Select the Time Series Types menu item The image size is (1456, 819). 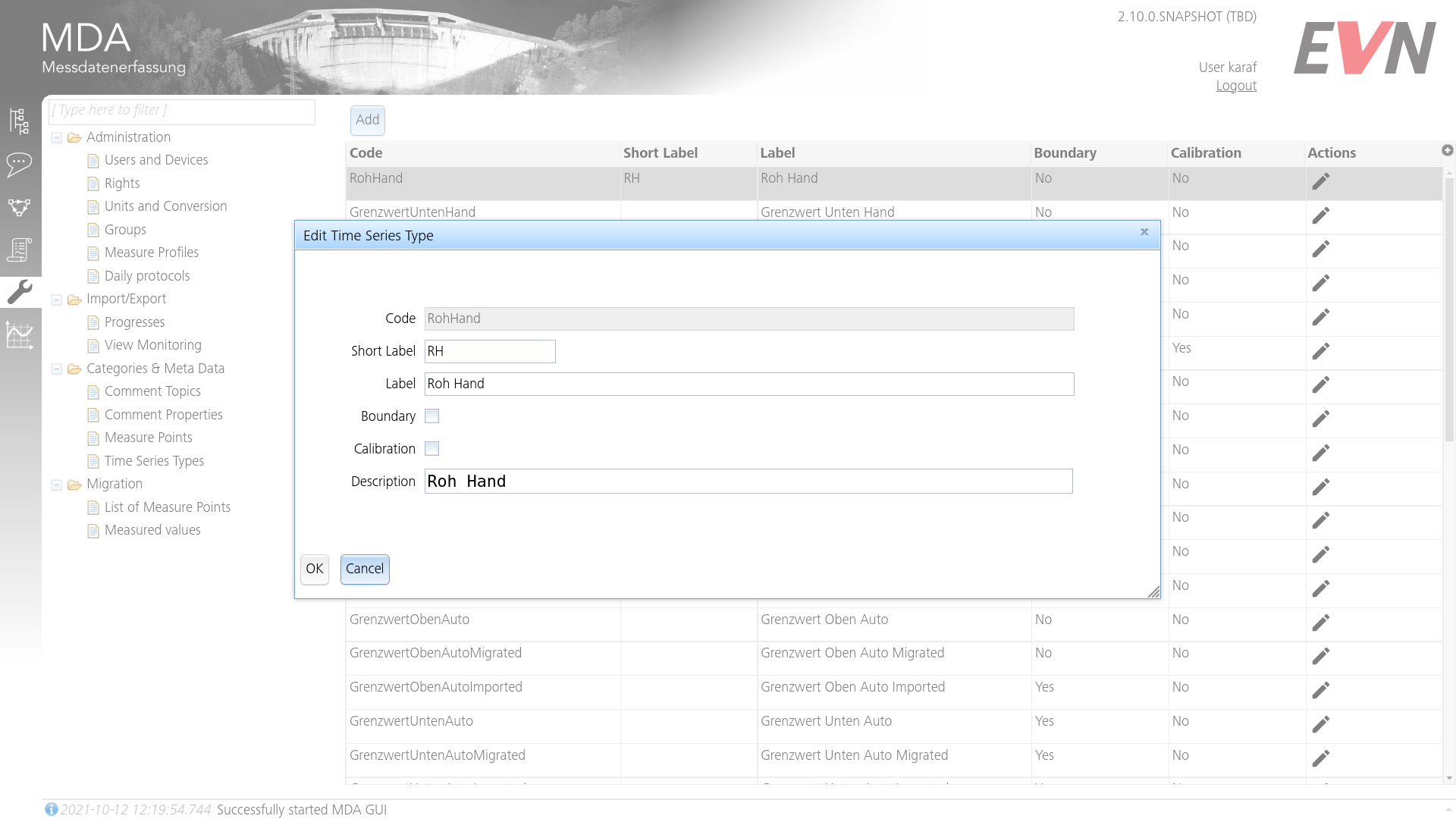tap(154, 461)
